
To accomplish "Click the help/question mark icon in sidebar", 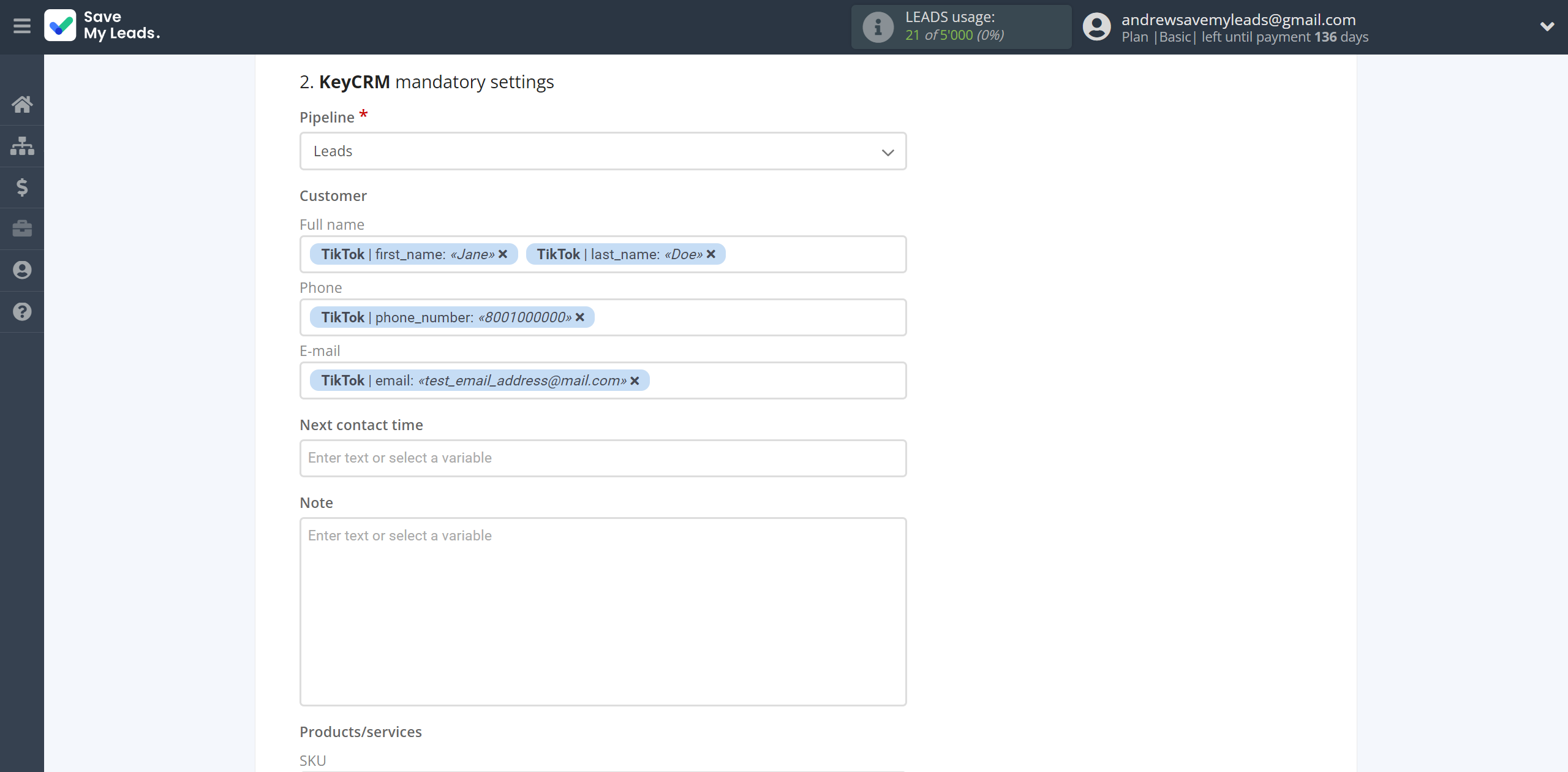I will tap(22, 311).
